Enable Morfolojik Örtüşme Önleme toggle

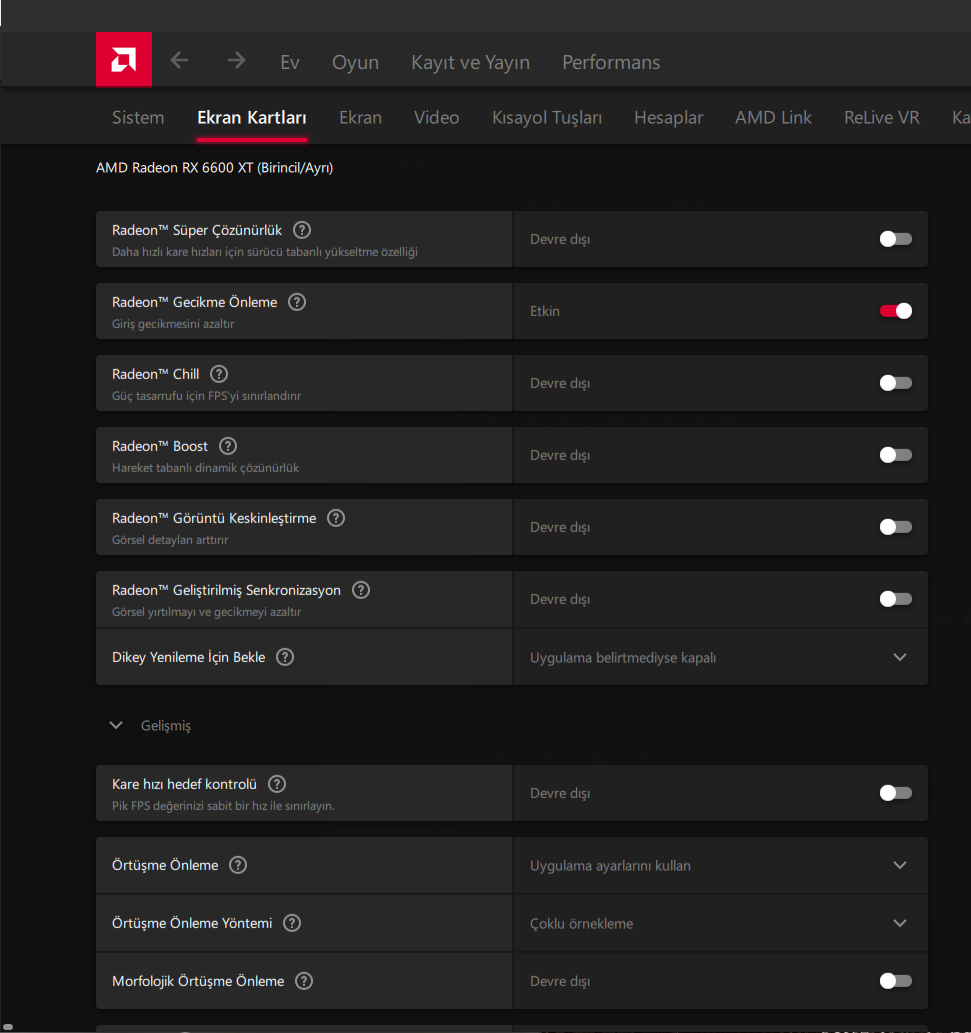click(896, 981)
